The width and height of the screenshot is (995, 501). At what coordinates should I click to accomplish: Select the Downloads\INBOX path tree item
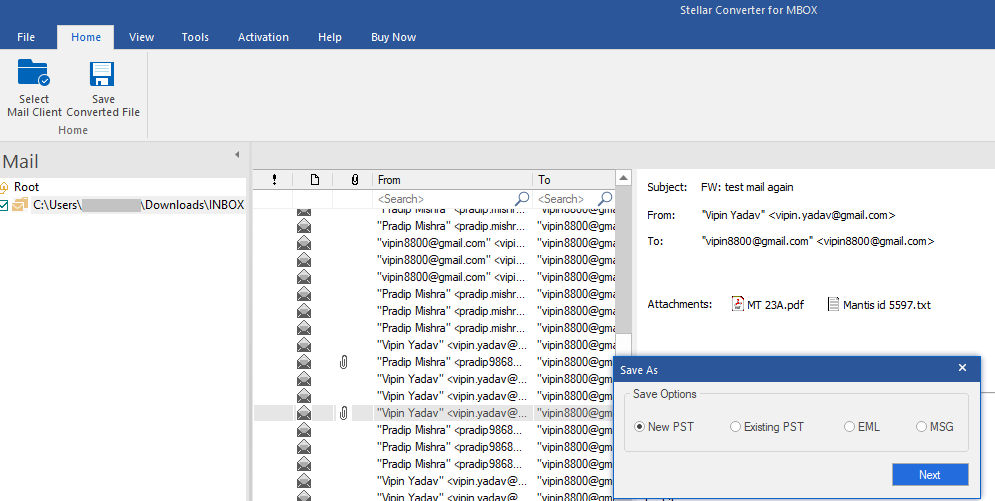click(138, 205)
